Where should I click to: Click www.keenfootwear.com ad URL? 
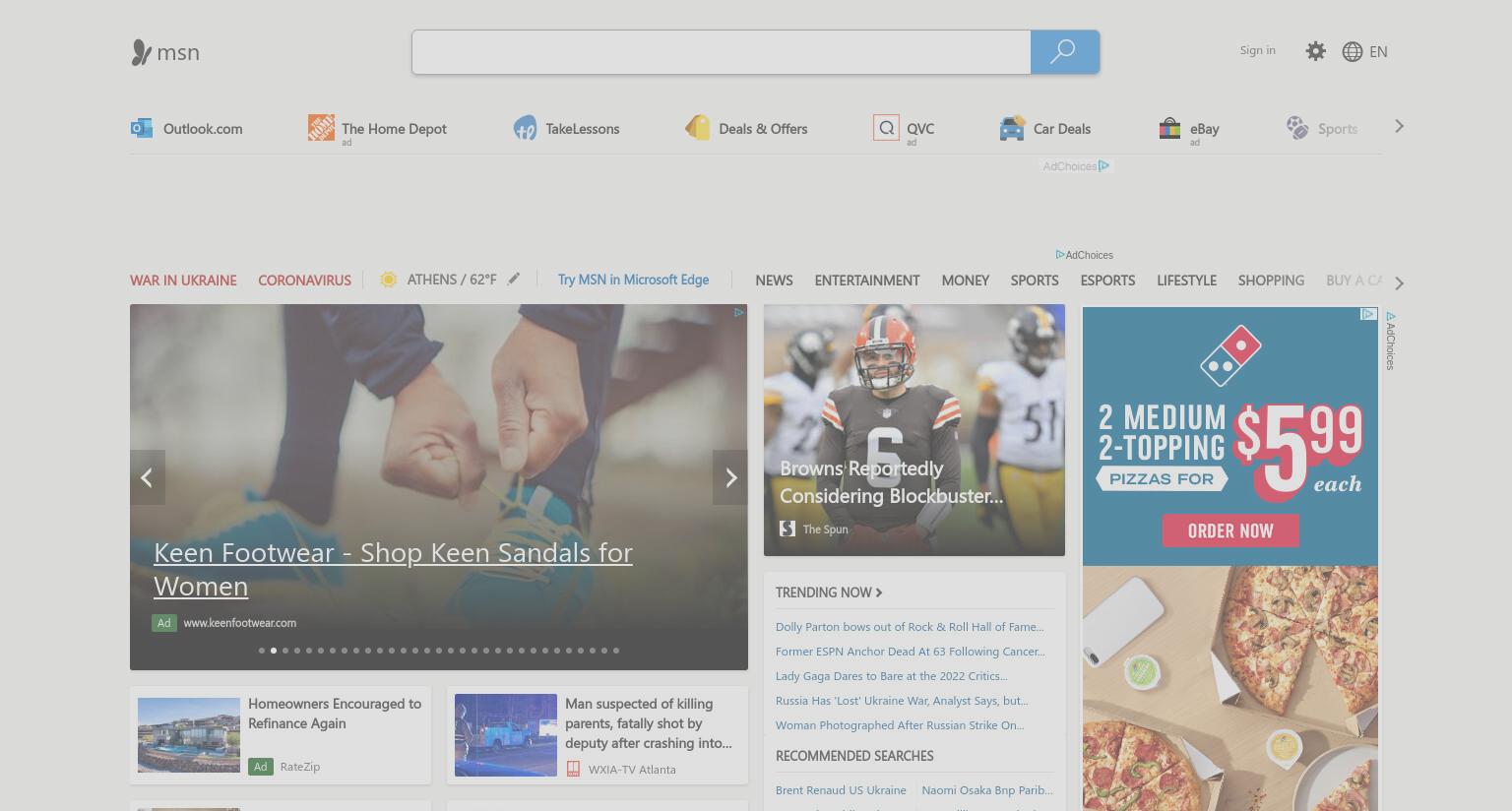(x=239, y=623)
